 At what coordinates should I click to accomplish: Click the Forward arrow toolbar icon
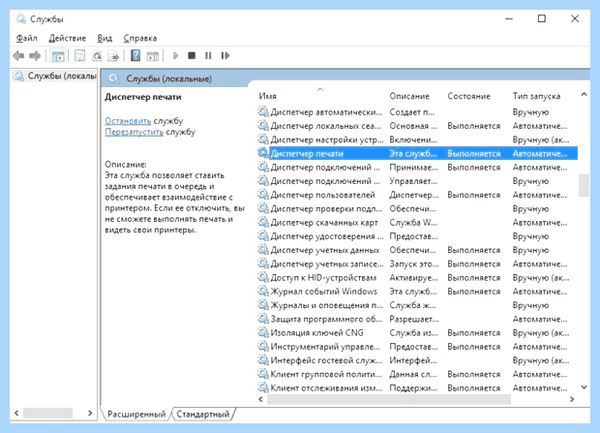35,56
